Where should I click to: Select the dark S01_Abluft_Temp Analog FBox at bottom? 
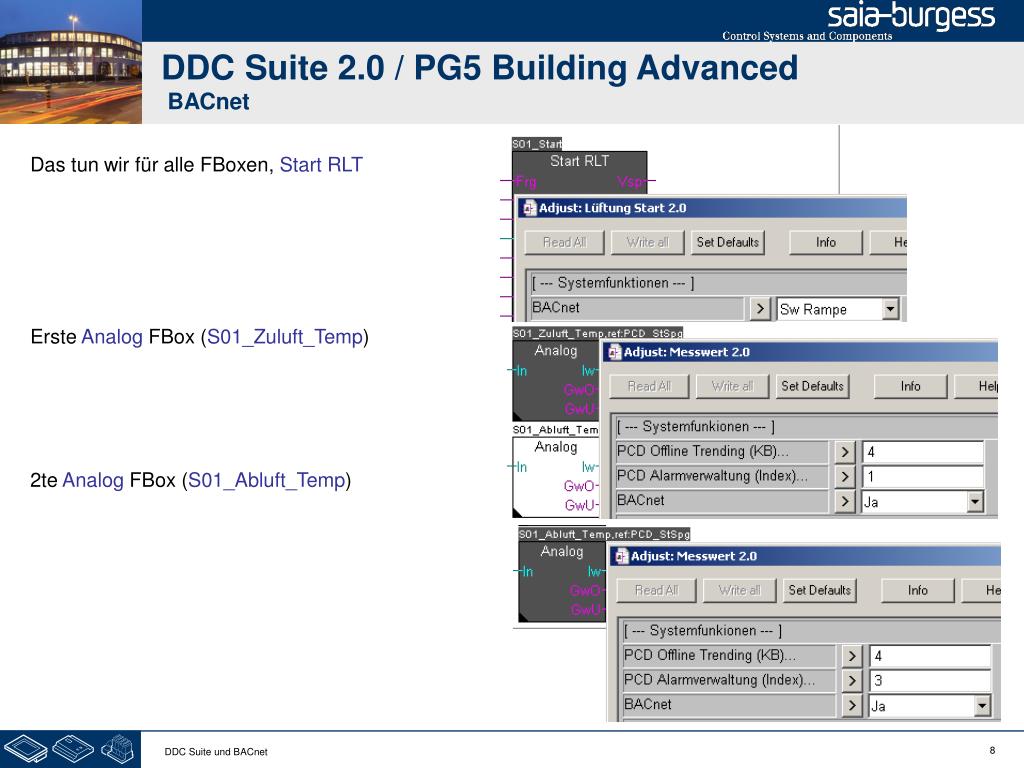point(562,581)
